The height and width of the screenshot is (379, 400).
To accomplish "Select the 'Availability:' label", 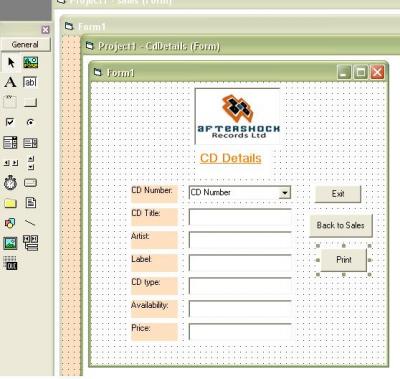I will pyautogui.click(x=154, y=309).
